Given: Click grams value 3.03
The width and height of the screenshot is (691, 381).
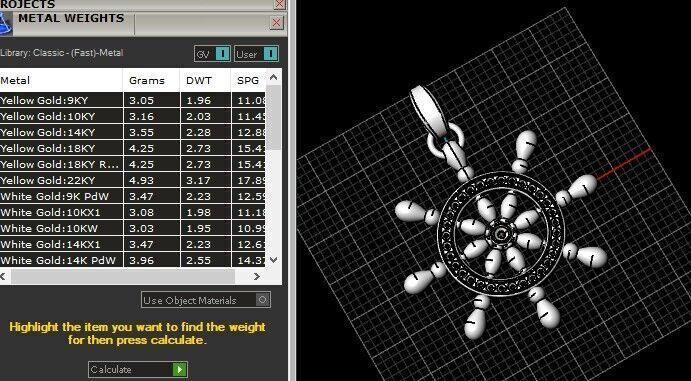Looking at the screenshot, I should click(141, 228).
